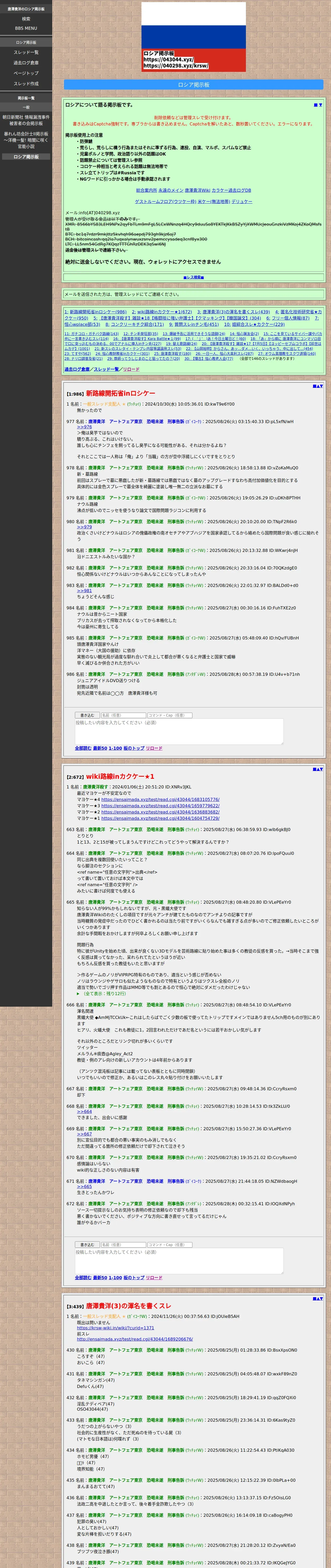Click the blue ロシア掲示板 title bar

(193, 85)
